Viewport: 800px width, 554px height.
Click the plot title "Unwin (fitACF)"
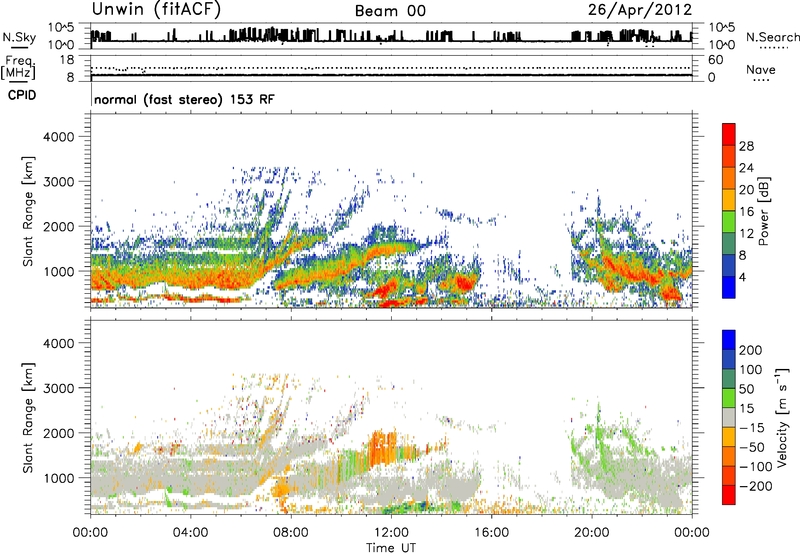pyautogui.click(x=156, y=9)
